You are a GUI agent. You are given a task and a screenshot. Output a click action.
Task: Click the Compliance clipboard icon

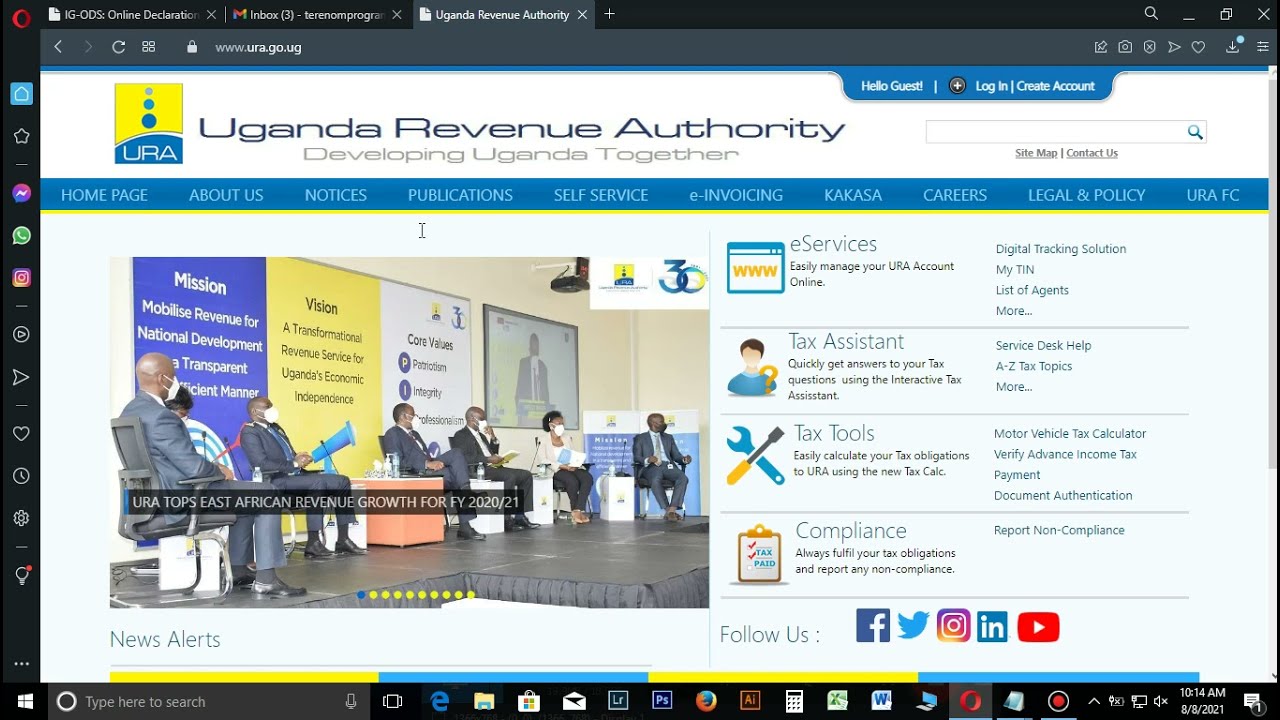pos(757,555)
